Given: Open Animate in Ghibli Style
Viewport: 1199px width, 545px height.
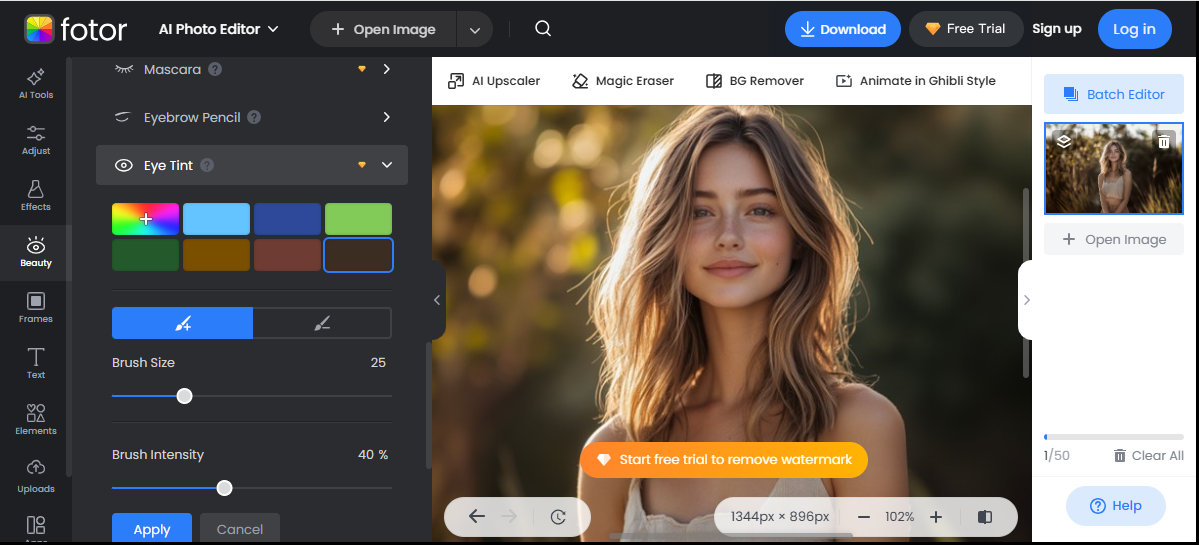Looking at the screenshot, I should click(915, 81).
